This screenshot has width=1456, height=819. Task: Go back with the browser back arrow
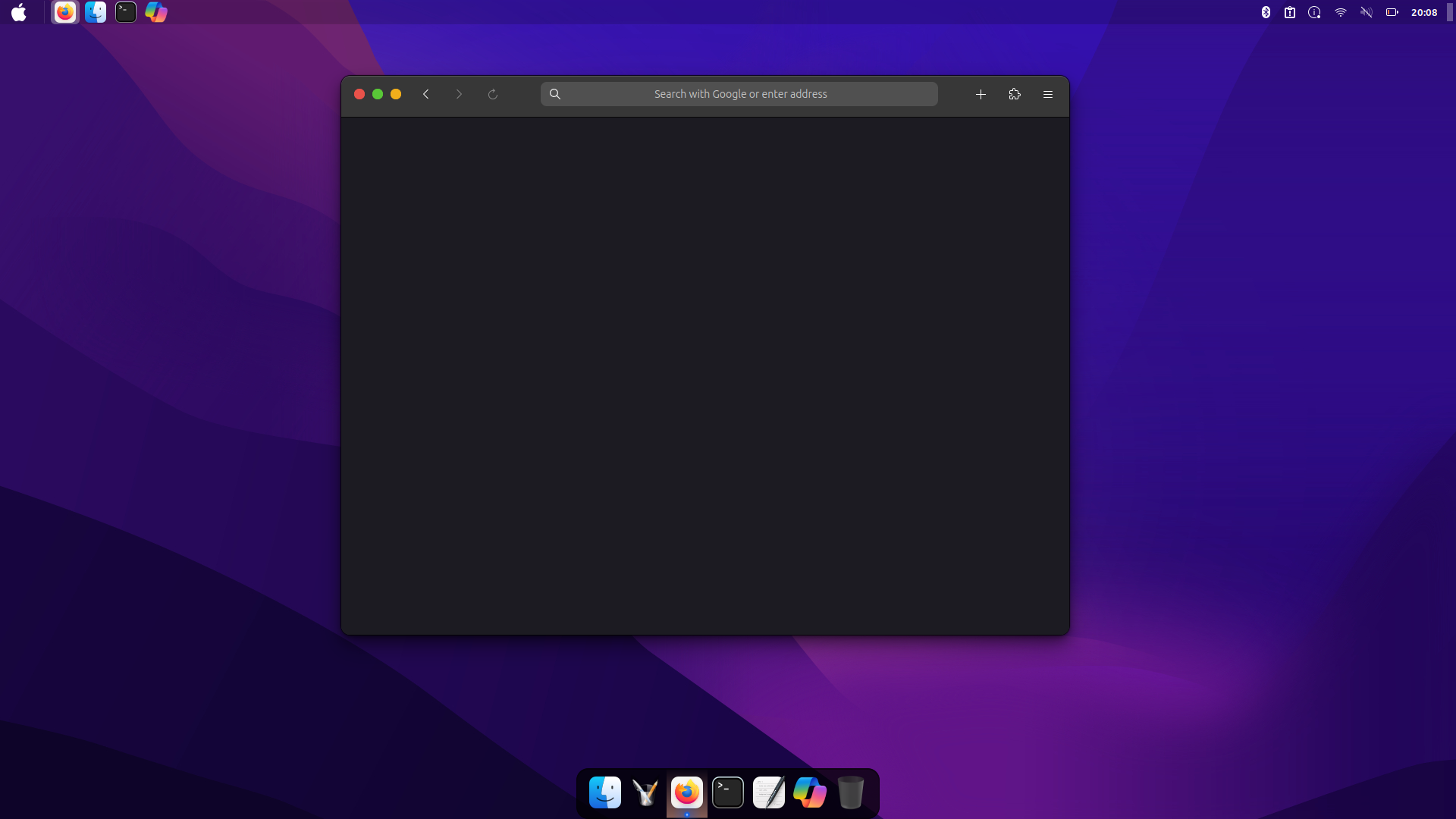[425, 94]
